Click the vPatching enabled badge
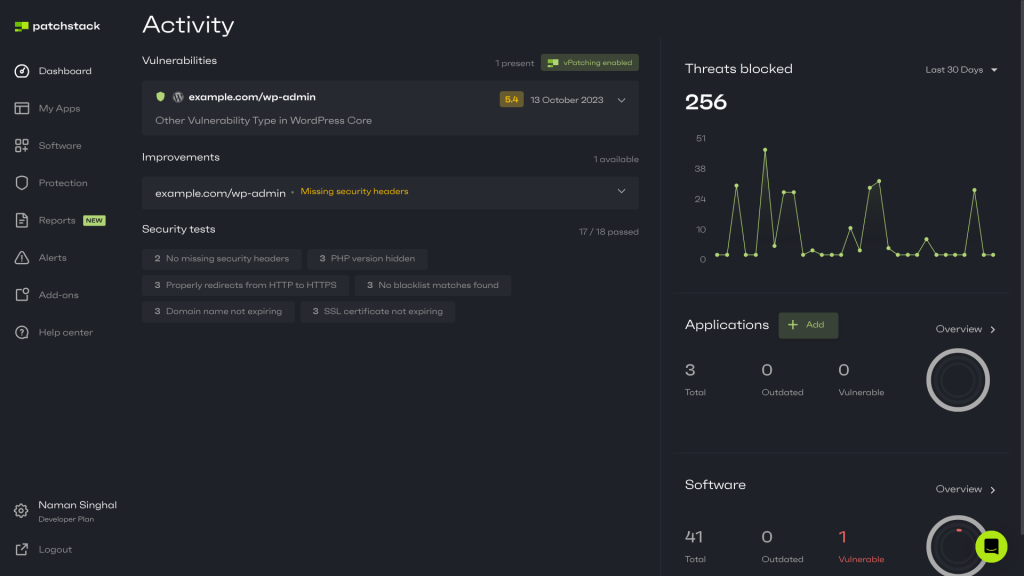1024x576 pixels. click(x=589, y=62)
